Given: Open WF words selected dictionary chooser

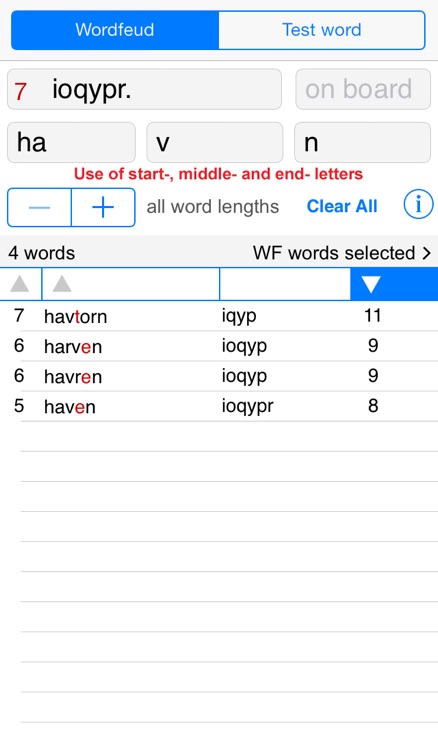Looking at the screenshot, I should 342,253.
